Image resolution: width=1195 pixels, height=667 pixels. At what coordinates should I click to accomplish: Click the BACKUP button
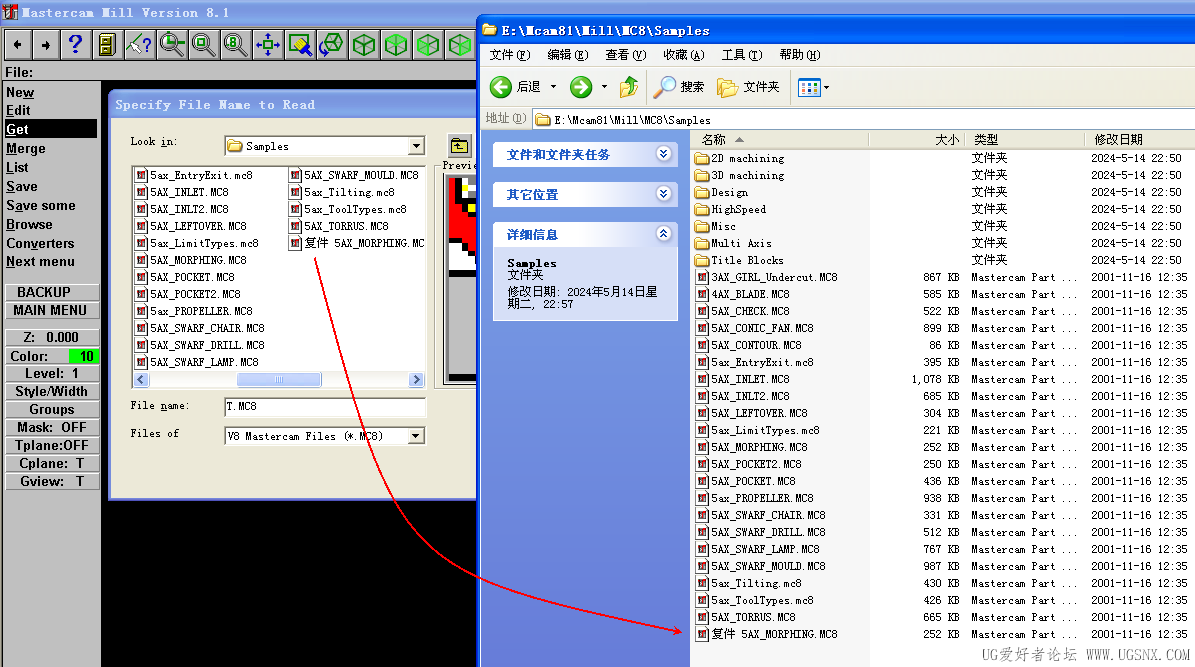(x=52, y=293)
